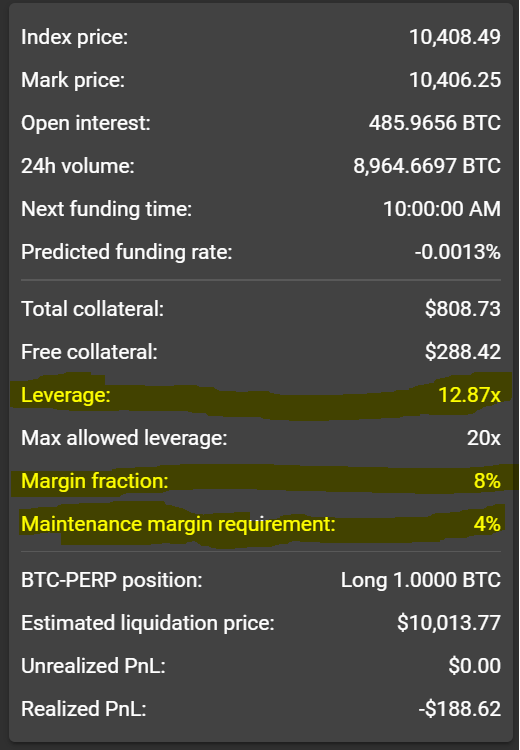
Task: Click the Free collateral amount $288.42
Action: pos(463,352)
